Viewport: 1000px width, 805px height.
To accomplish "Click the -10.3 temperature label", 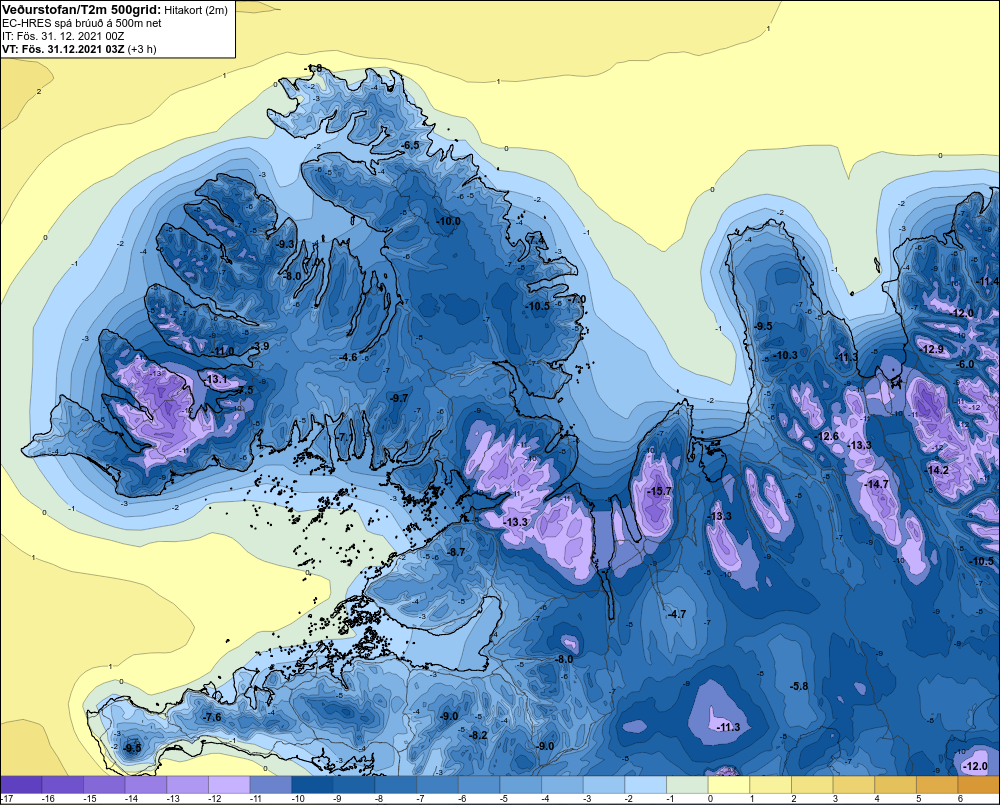I will (x=785, y=355).
